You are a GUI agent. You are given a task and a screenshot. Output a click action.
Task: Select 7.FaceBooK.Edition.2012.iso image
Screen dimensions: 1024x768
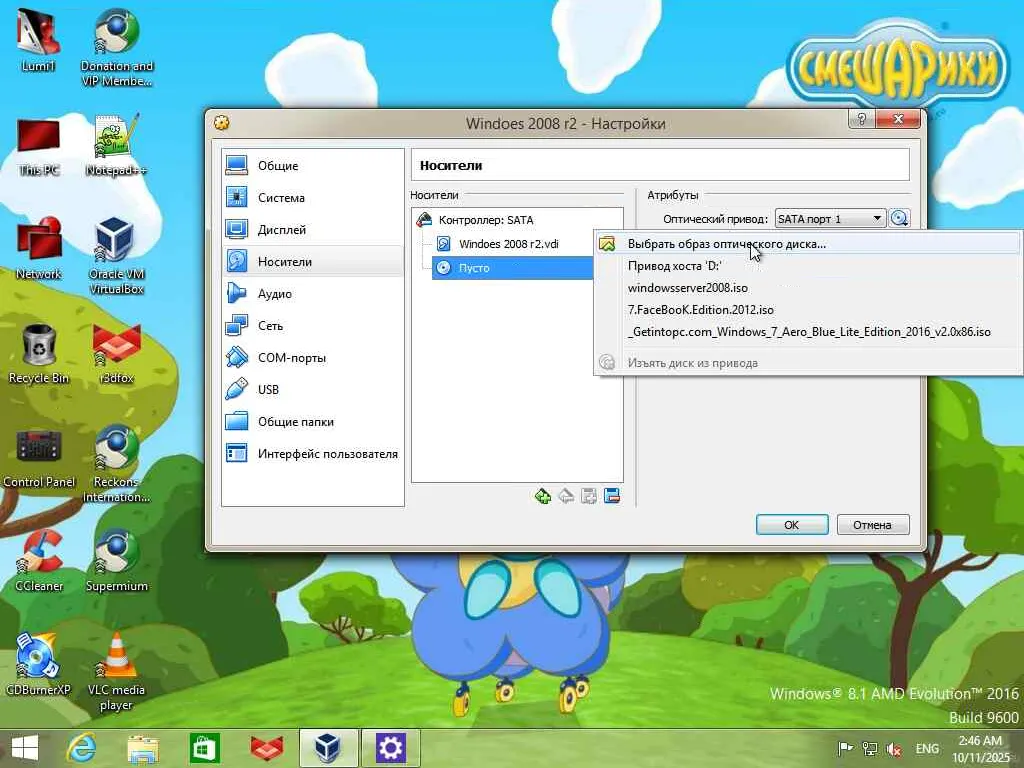coord(808,310)
